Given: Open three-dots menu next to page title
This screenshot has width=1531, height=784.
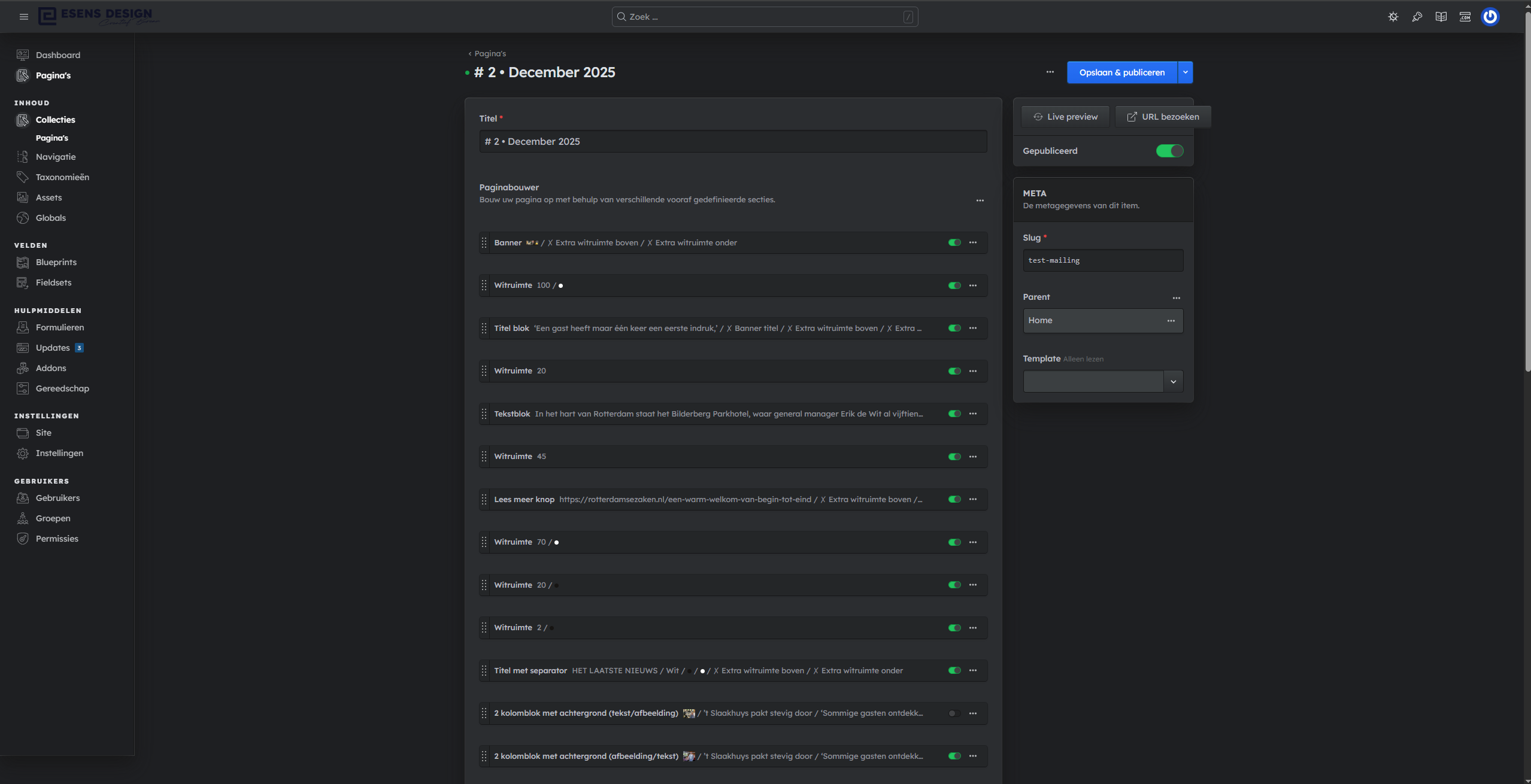Looking at the screenshot, I should click(1050, 72).
